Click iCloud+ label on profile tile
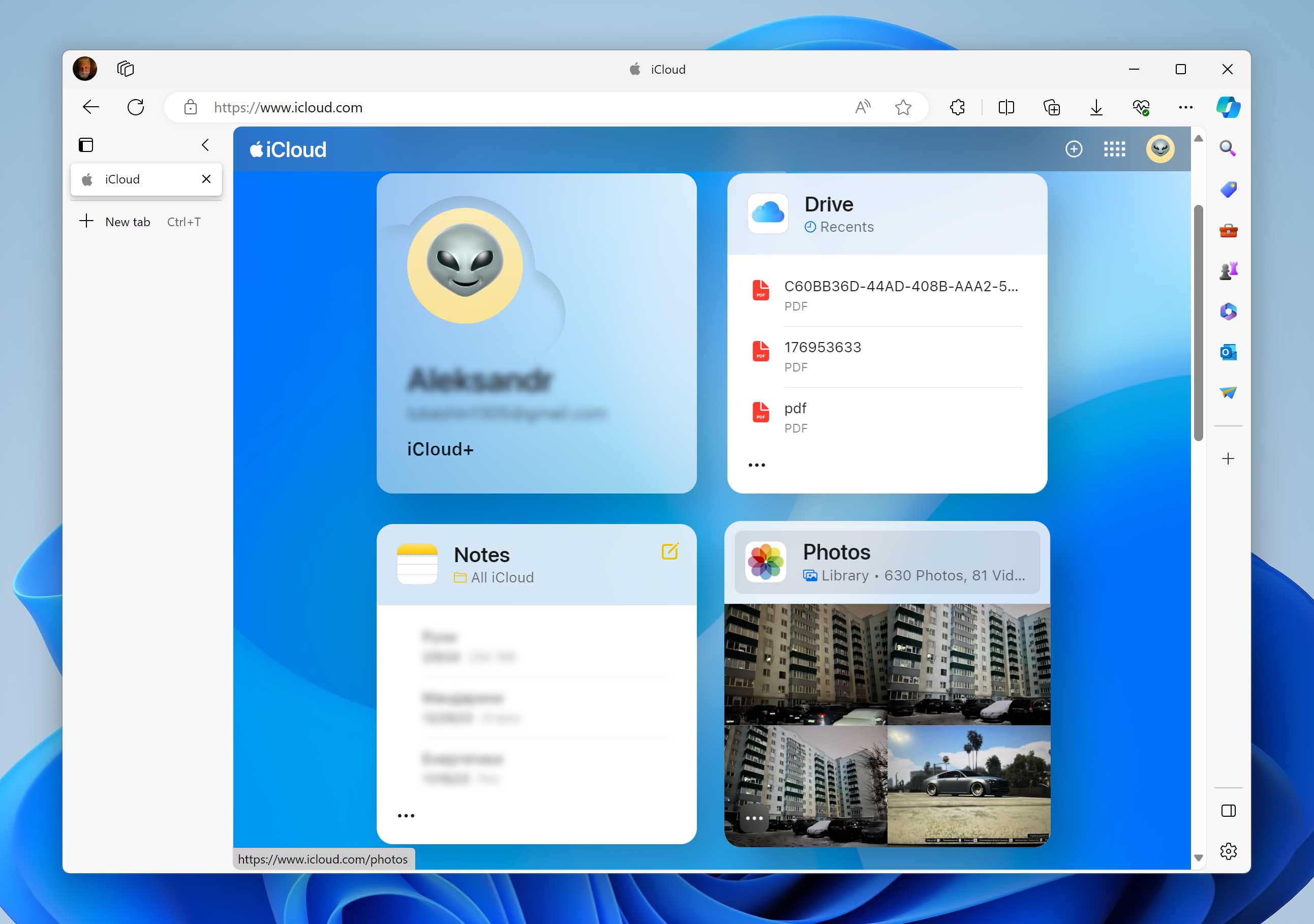1314x924 pixels. pyautogui.click(x=440, y=449)
